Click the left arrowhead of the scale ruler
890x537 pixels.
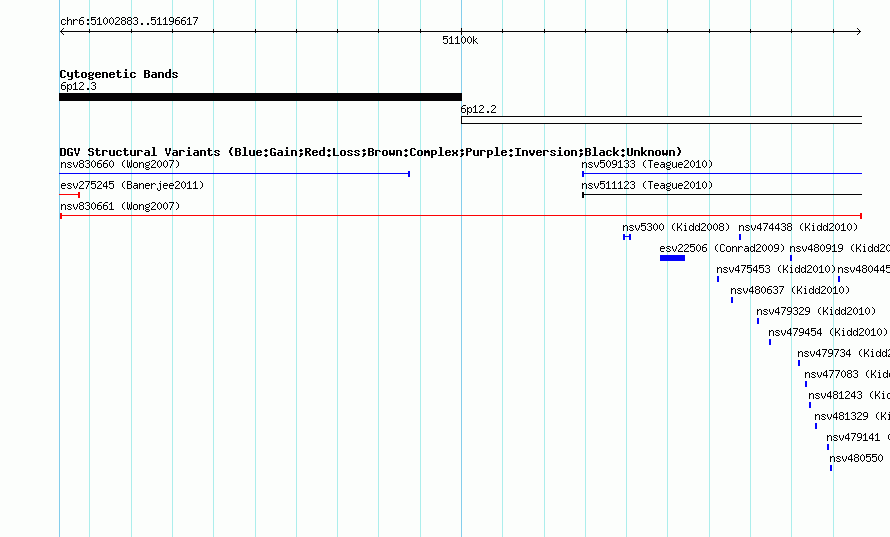click(x=62, y=32)
